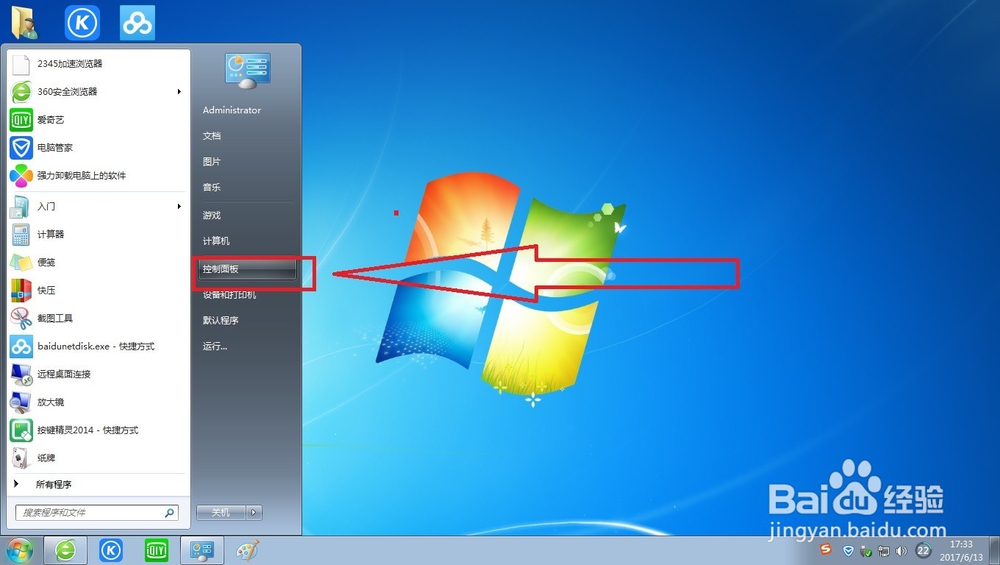
Task: Focus the 搜索程序和文件 search box
Action: click(x=97, y=512)
